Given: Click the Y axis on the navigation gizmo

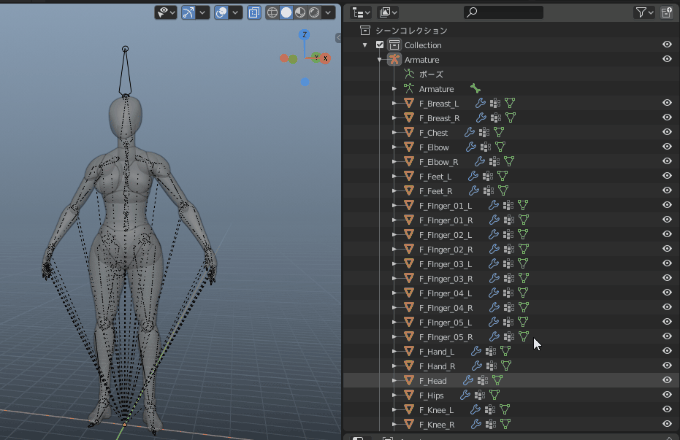Looking at the screenshot, I should pos(316,58).
